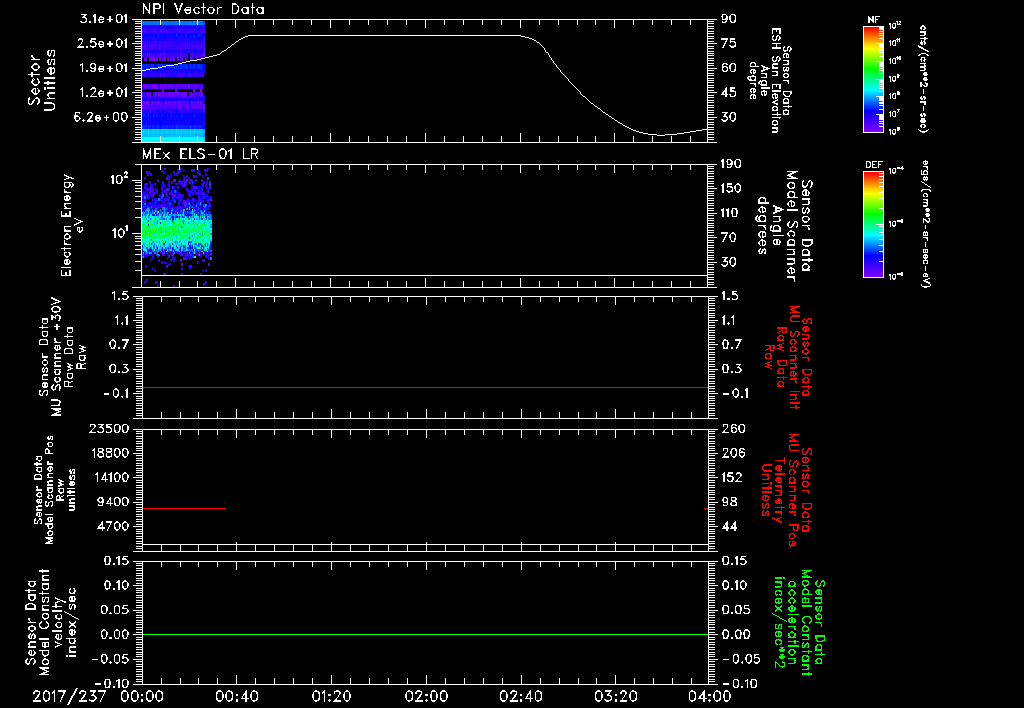Screen dimensions: 1024x708
Task: Click the green constant velocity line
Action: (x=424, y=634)
